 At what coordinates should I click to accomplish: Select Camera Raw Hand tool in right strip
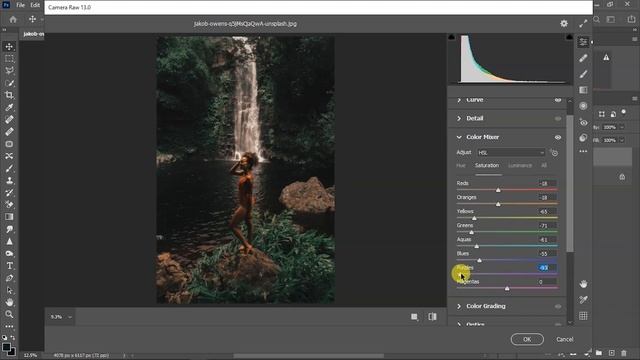583,284
